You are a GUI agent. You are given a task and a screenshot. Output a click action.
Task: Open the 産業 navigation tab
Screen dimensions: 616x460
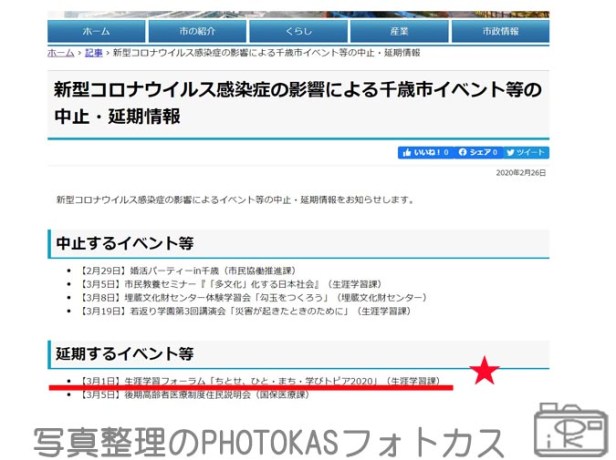(x=399, y=31)
